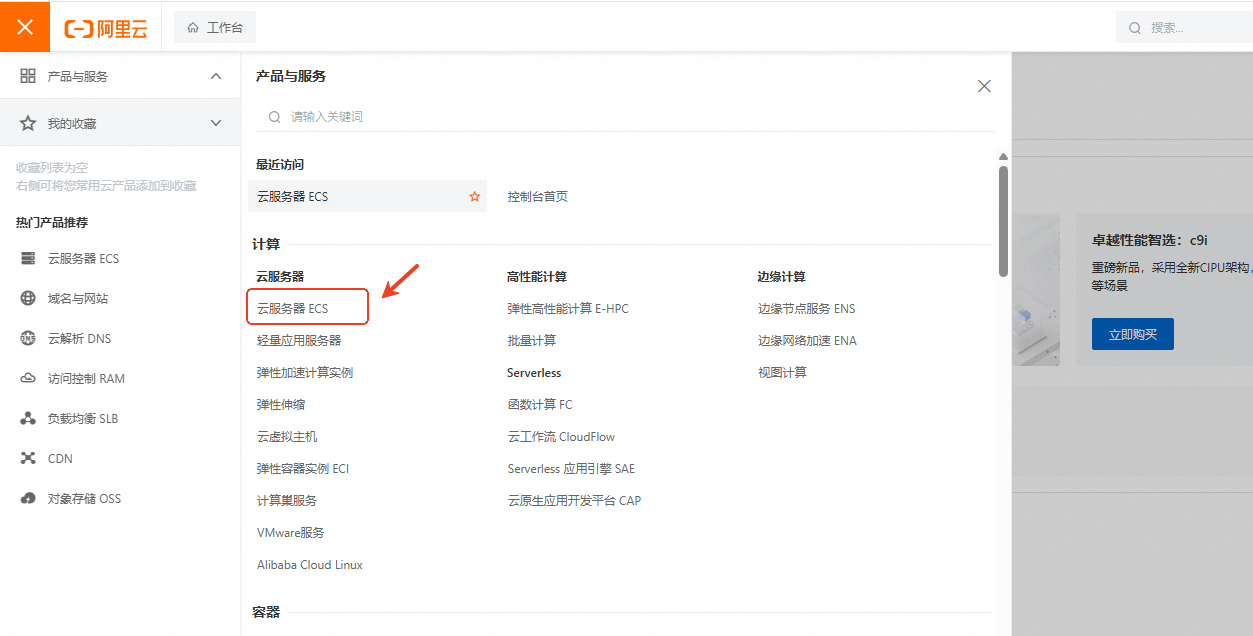This screenshot has width=1253, height=636.
Task: Open 弹性容器实例 ECI
Action: pos(303,469)
